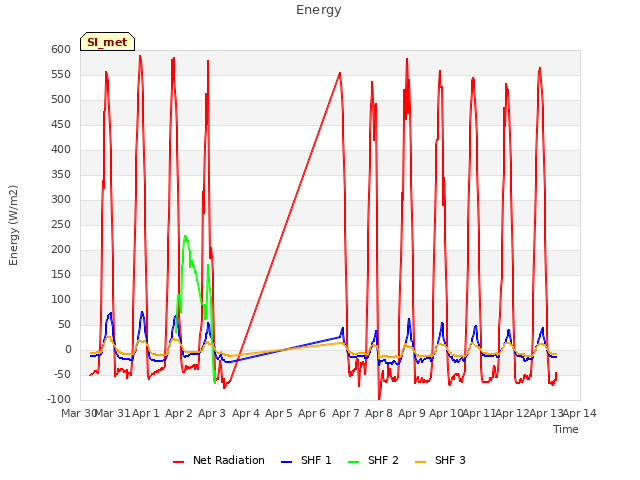
Task: Click the -100 y-axis tick label
Action: [59, 399]
